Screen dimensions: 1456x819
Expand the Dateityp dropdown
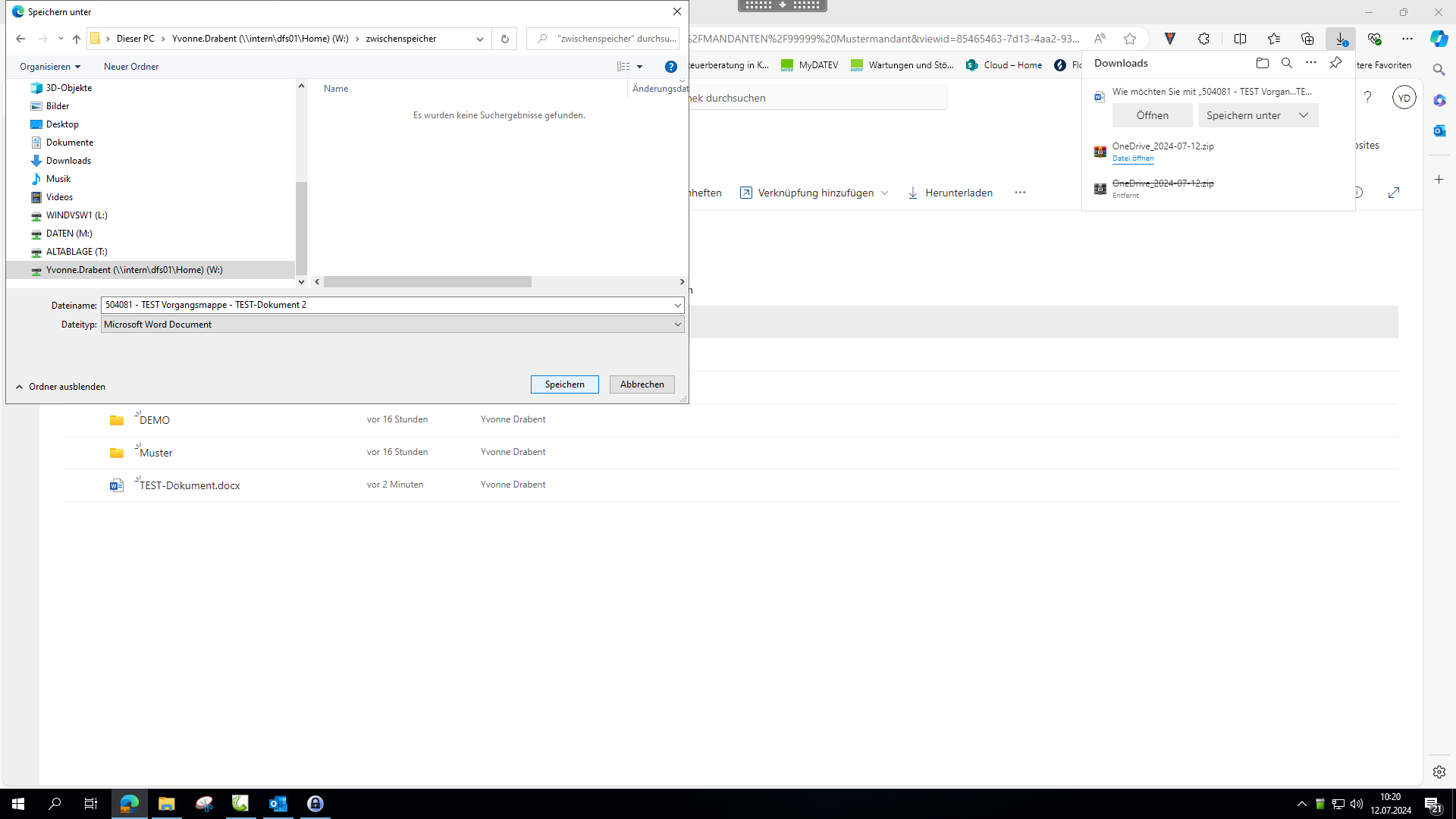pos(677,325)
